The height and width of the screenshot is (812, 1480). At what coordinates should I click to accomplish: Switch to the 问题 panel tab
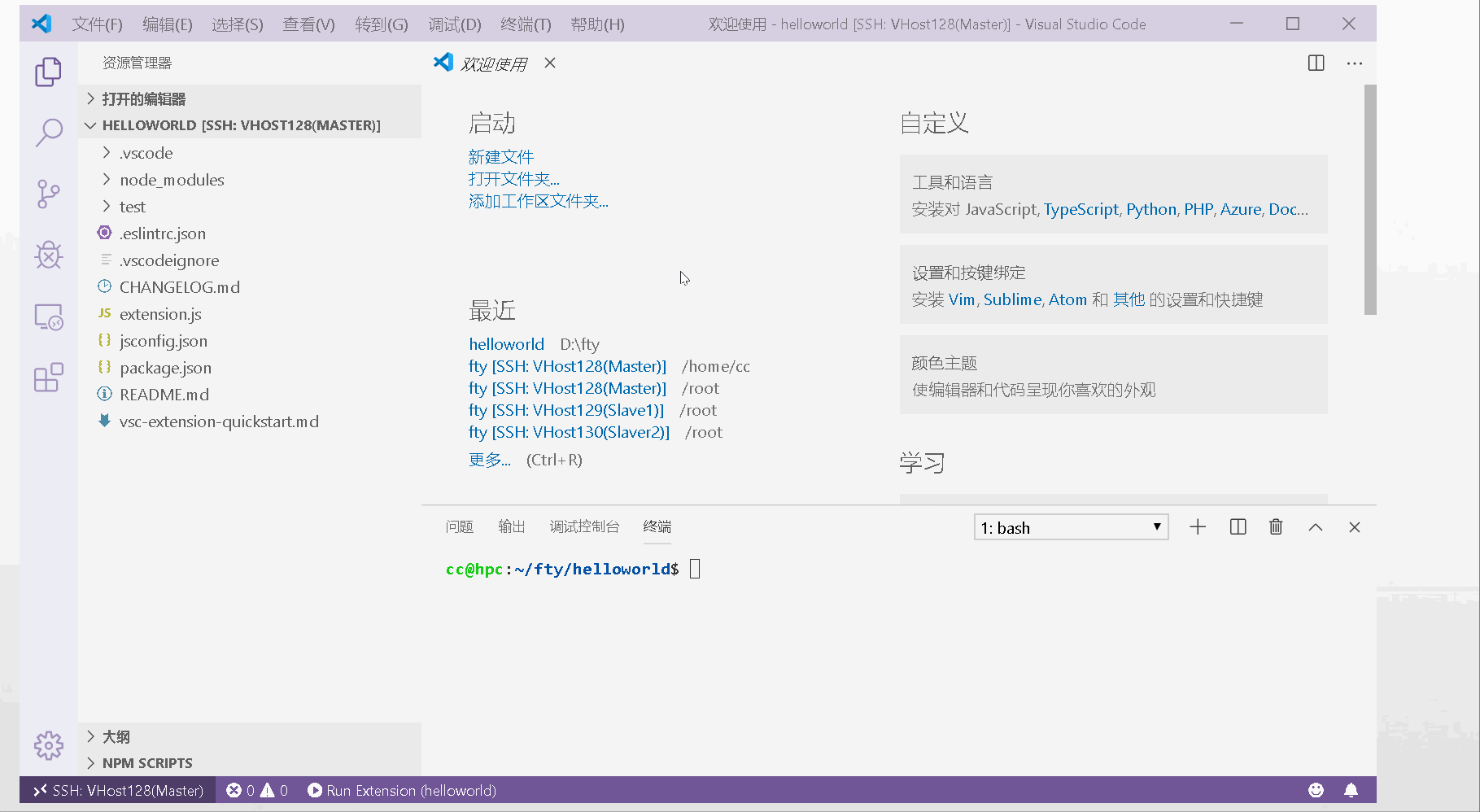[459, 526]
